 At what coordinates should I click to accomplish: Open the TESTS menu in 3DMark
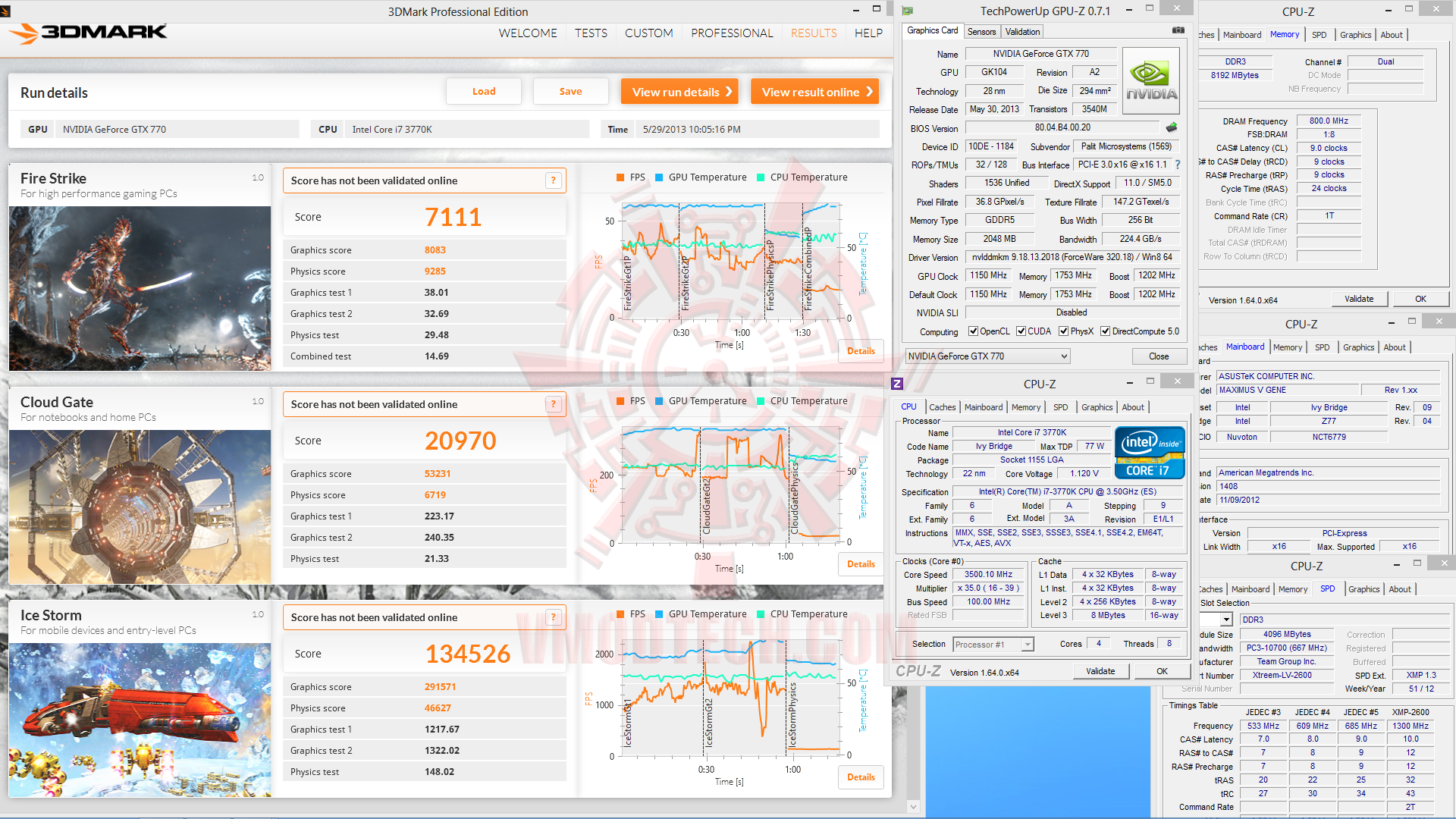591,33
